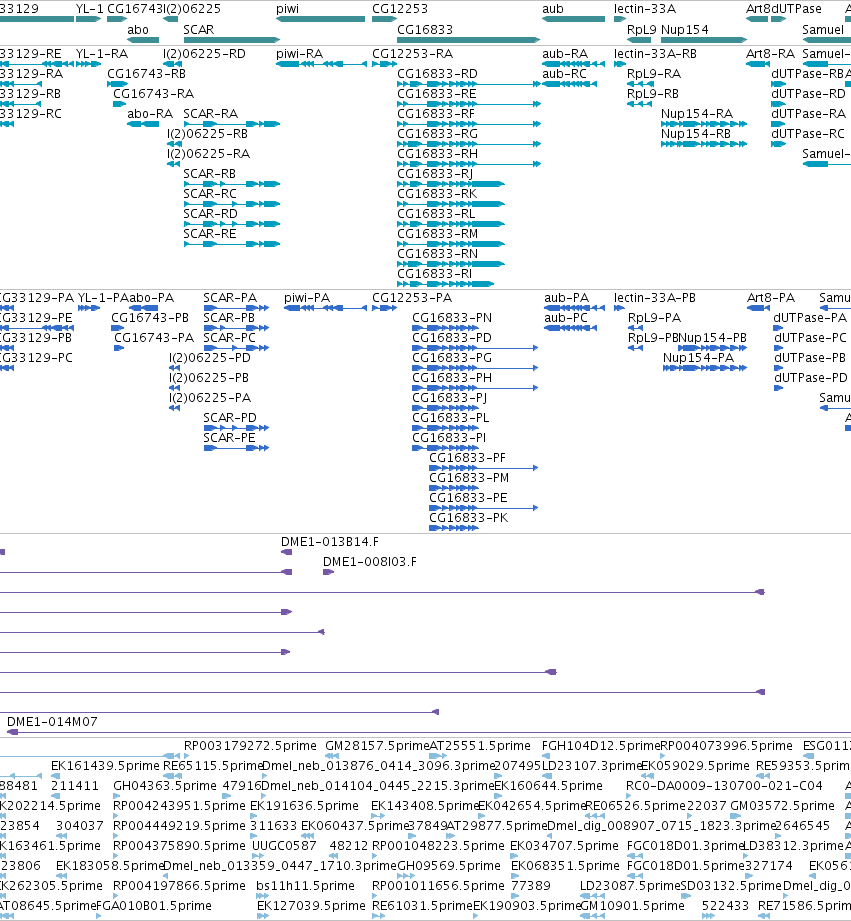Select the FGH104D12.5prime EST label
Viewport: 851px width, 921px height.
601,746
